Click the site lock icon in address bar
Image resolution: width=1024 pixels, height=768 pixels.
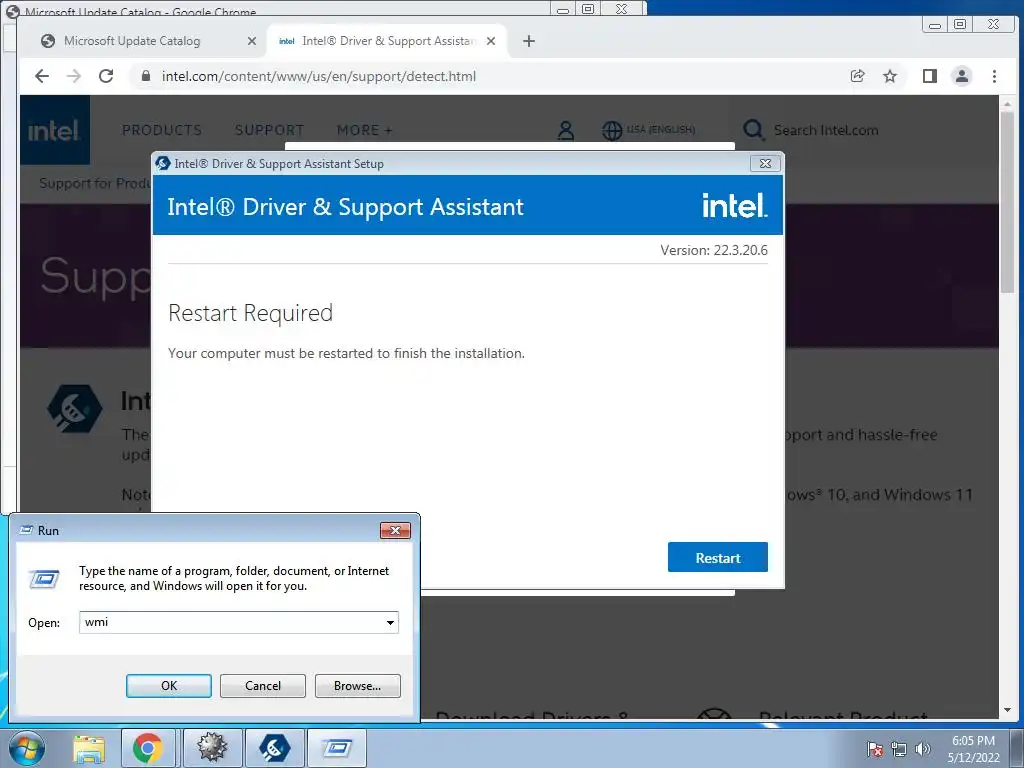tap(146, 76)
